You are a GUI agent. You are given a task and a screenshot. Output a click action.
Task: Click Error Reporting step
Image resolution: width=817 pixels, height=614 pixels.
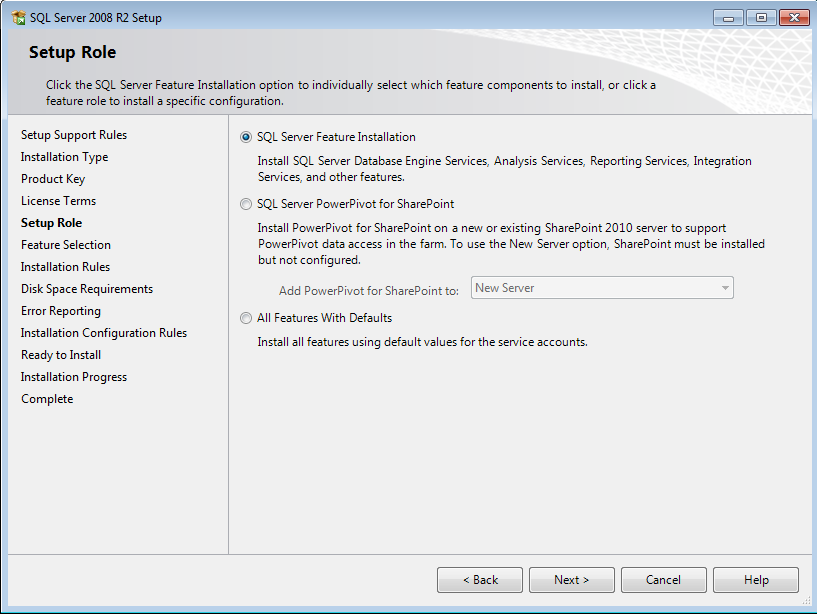coord(61,311)
